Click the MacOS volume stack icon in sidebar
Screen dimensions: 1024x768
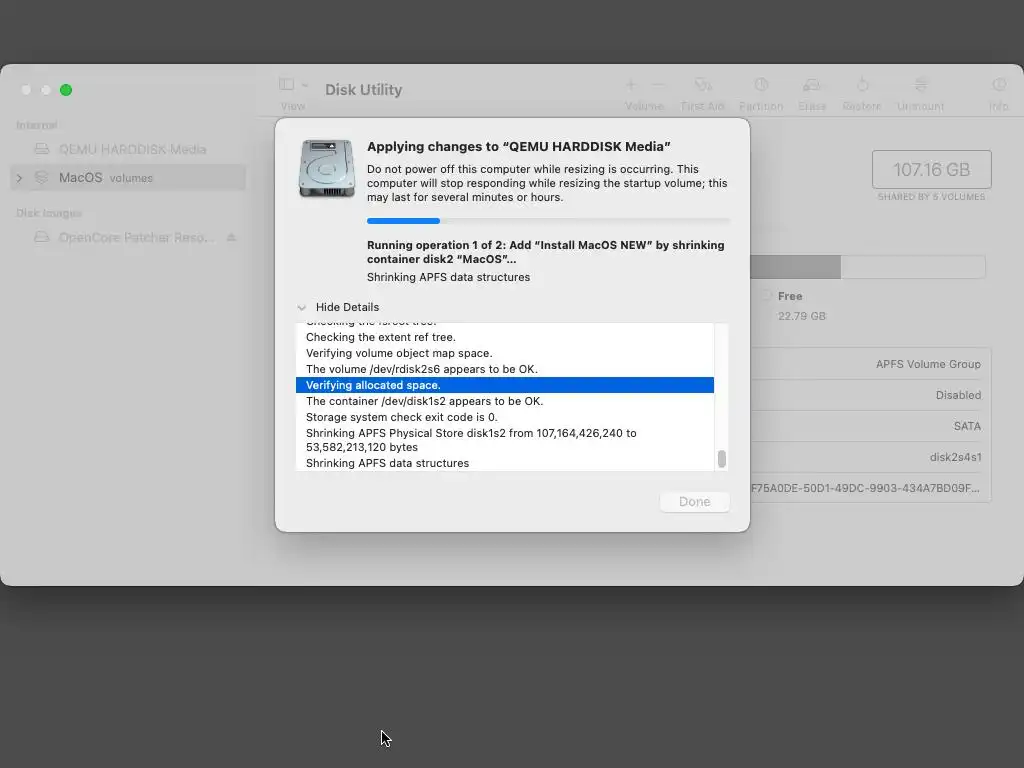(42, 178)
